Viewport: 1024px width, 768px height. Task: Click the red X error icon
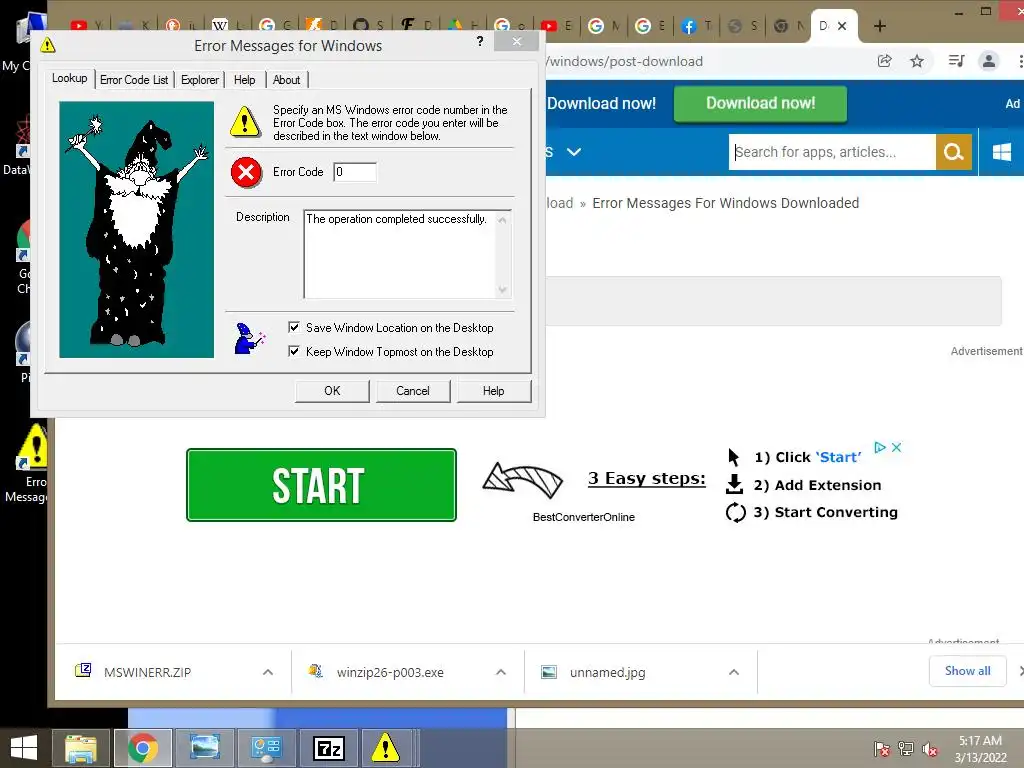pos(246,172)
